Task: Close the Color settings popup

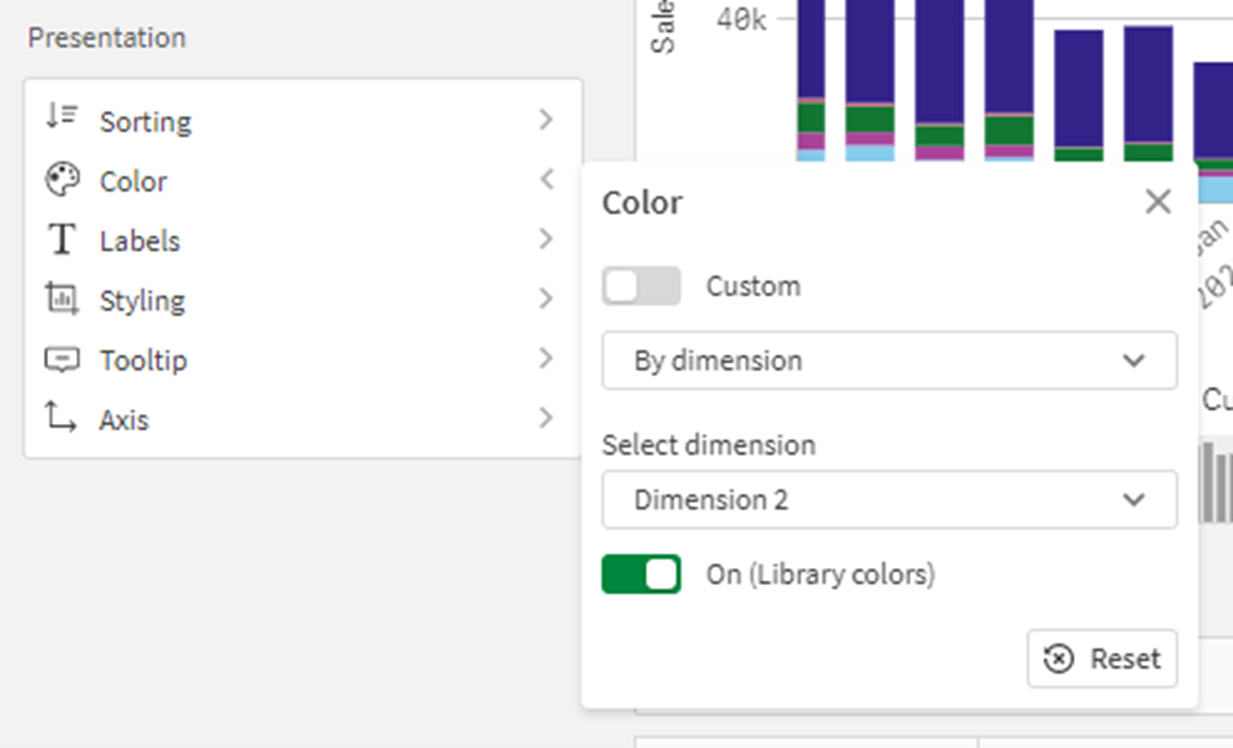Action: [1158, 202]
